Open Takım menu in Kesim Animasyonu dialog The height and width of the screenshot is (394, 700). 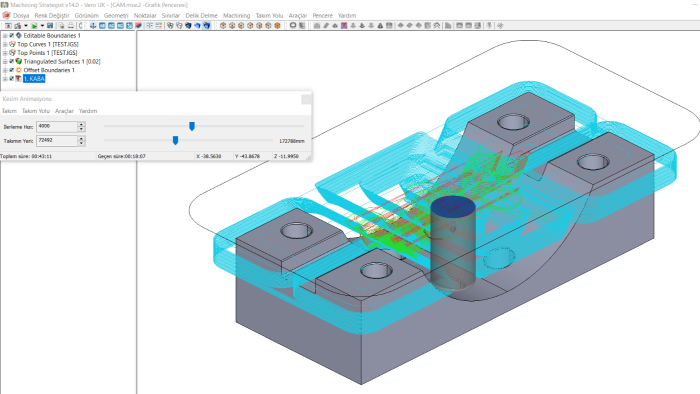(x=9, y=111)
